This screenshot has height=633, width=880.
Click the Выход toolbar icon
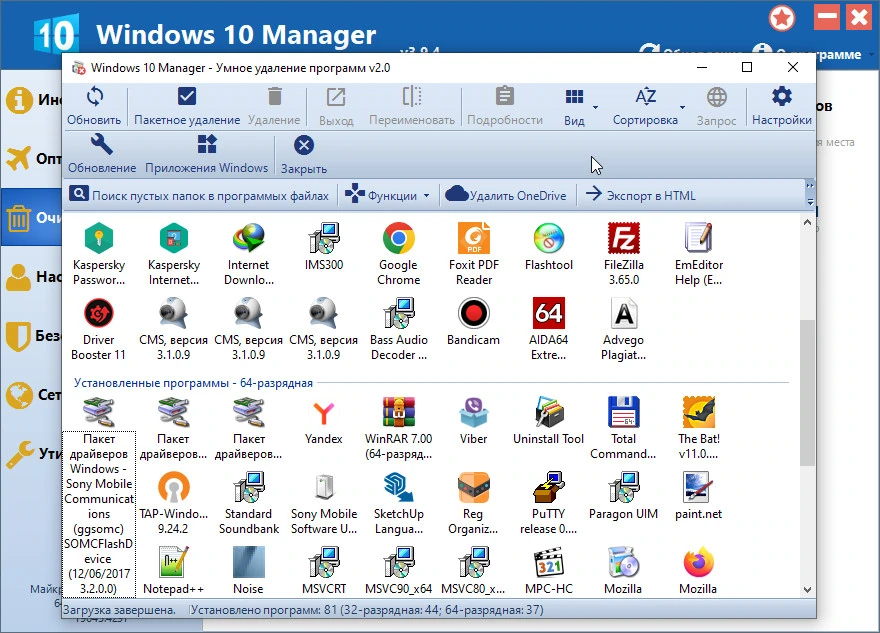point(336,106)
